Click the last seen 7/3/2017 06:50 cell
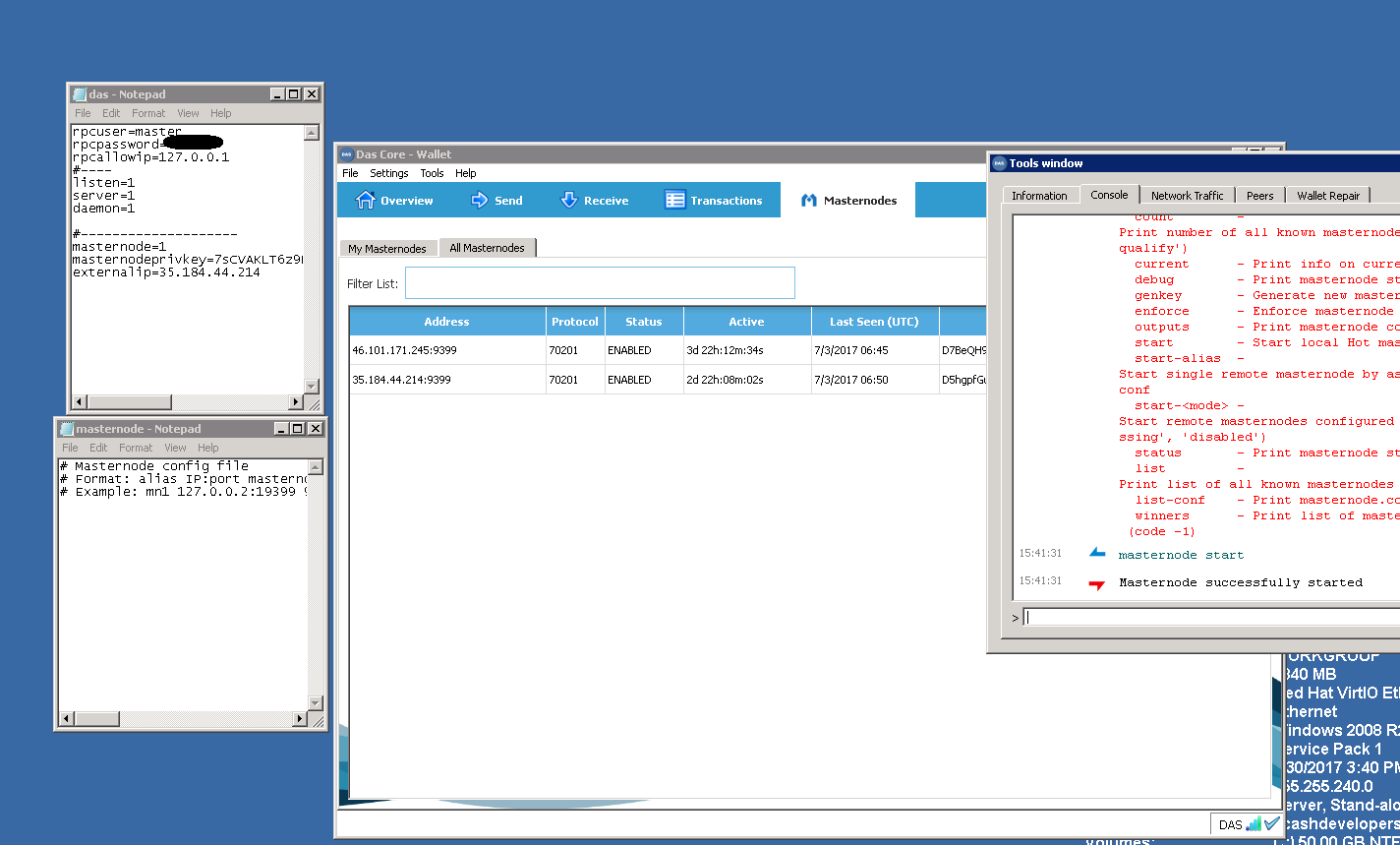Image resolution: width=1400 pixels, height=845 pixels. [875, 380]
